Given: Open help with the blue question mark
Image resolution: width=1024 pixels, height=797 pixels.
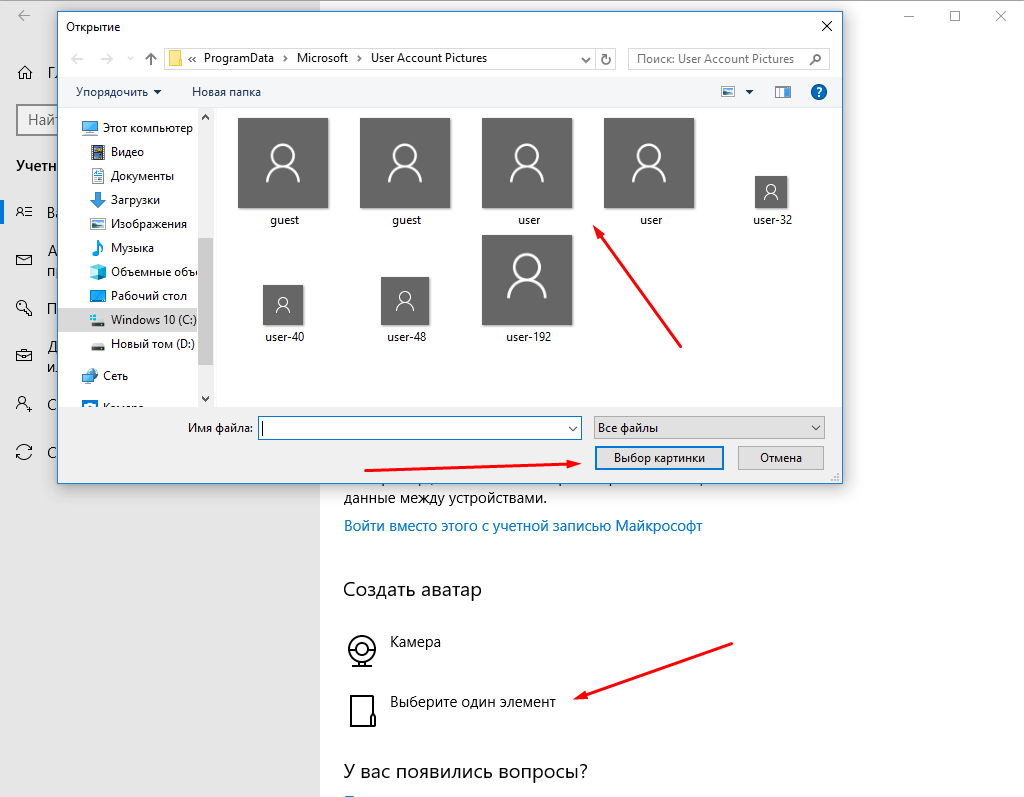Looking at the screenshot, I should point(818,92).
